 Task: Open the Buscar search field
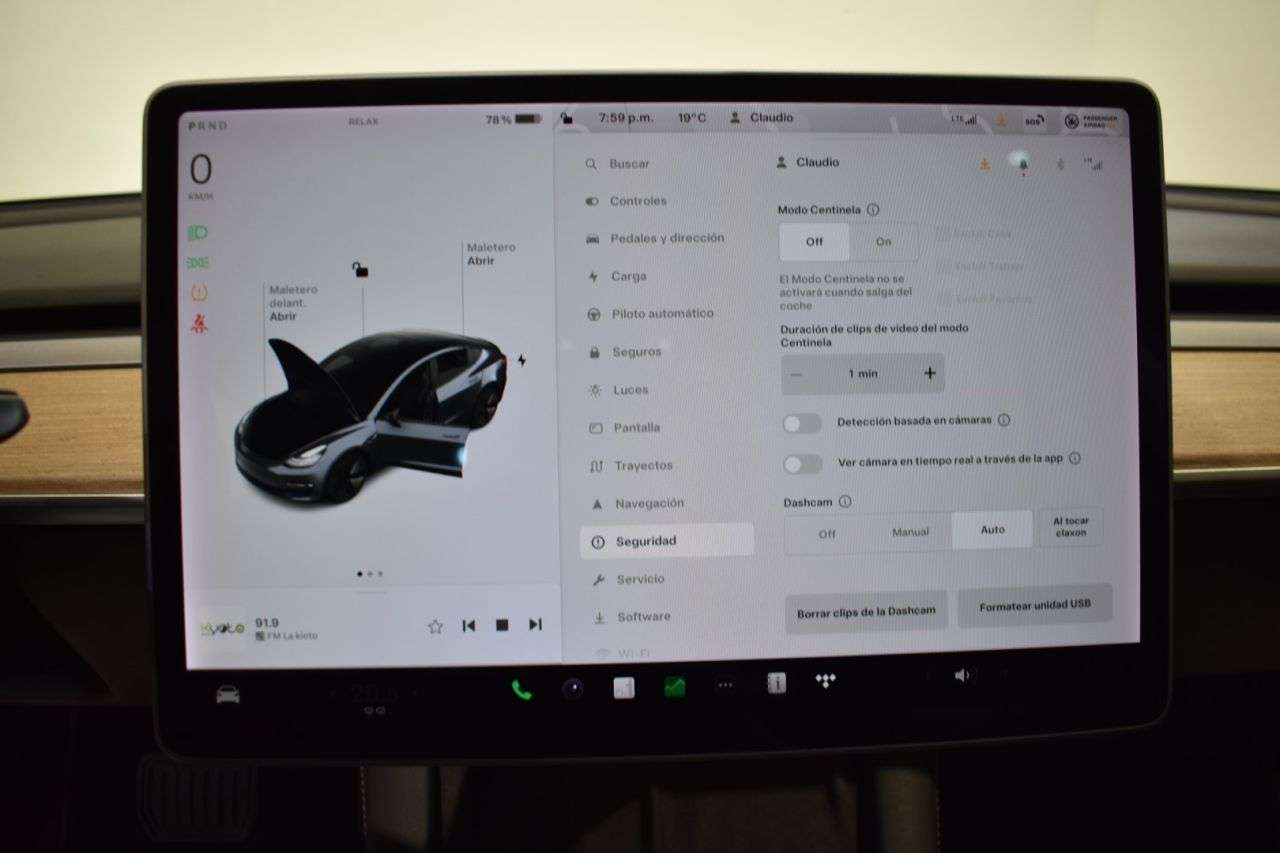click(628, 163)
